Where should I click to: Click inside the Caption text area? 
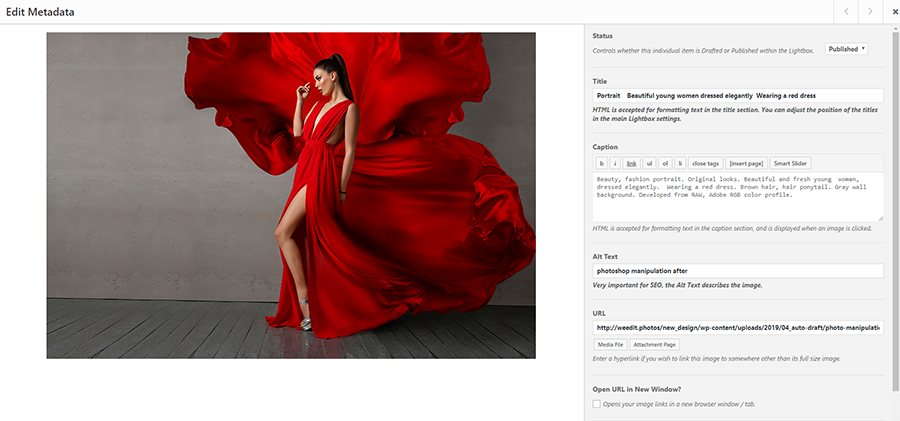tap(737, 196)
